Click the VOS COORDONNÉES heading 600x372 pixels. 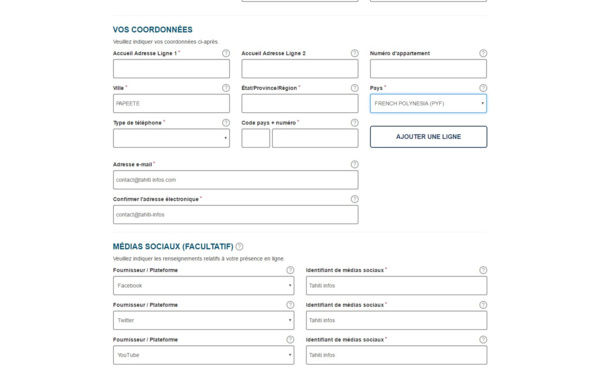coord(153,29)
